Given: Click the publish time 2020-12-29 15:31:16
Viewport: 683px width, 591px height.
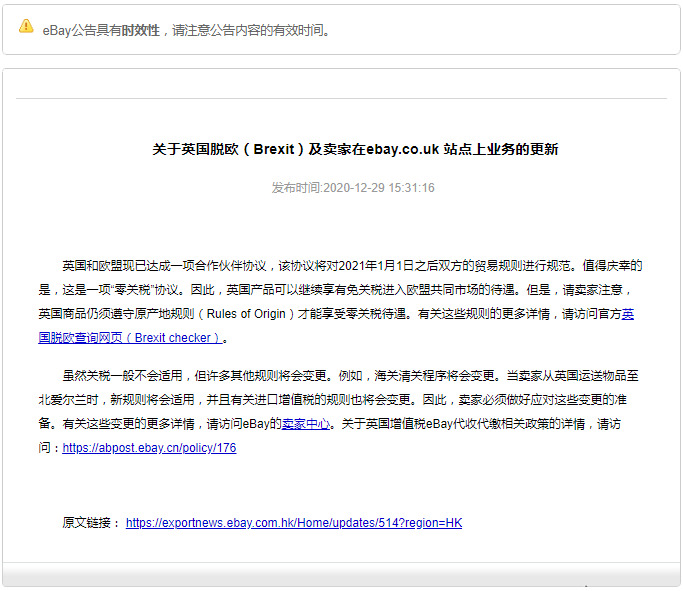Looking at the screenshot, I should point(353,188).
